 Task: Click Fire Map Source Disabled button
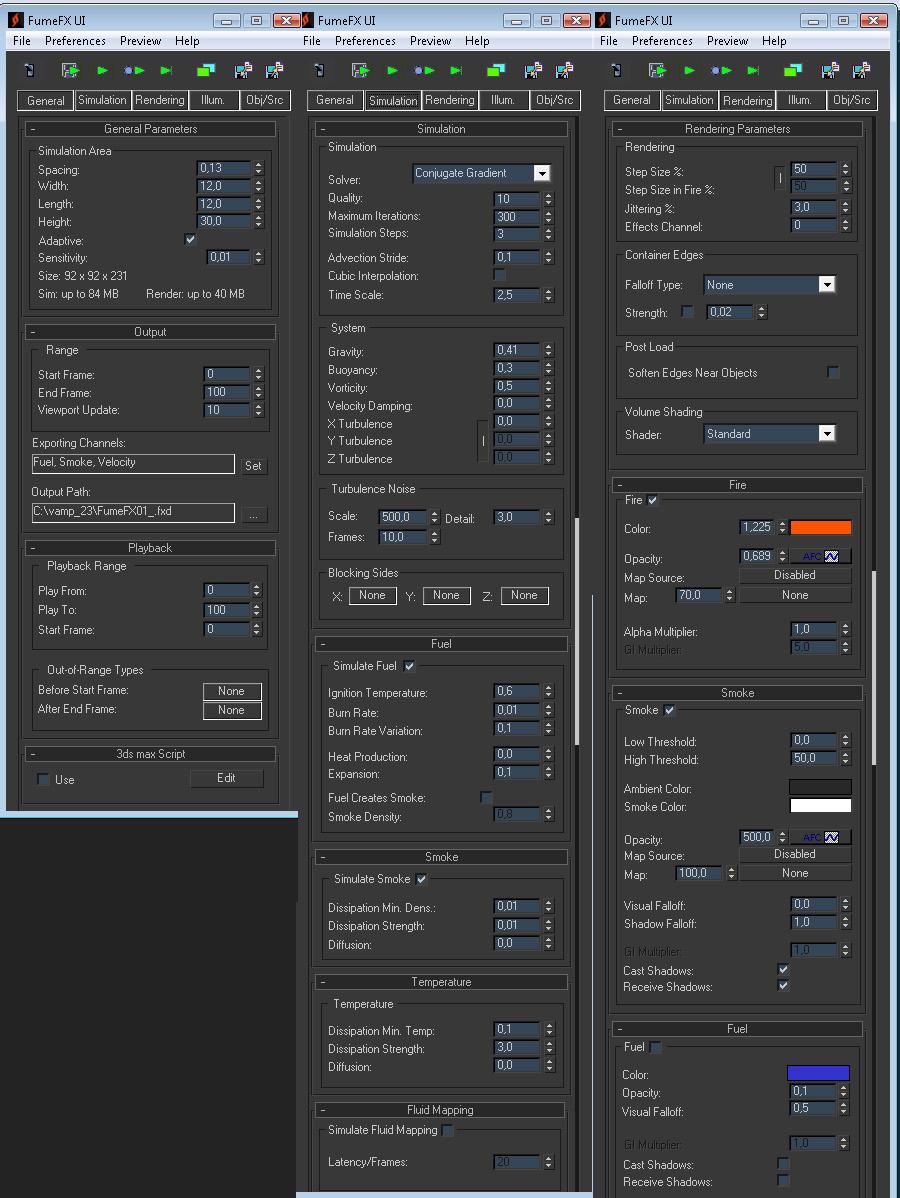click(795, 575)
